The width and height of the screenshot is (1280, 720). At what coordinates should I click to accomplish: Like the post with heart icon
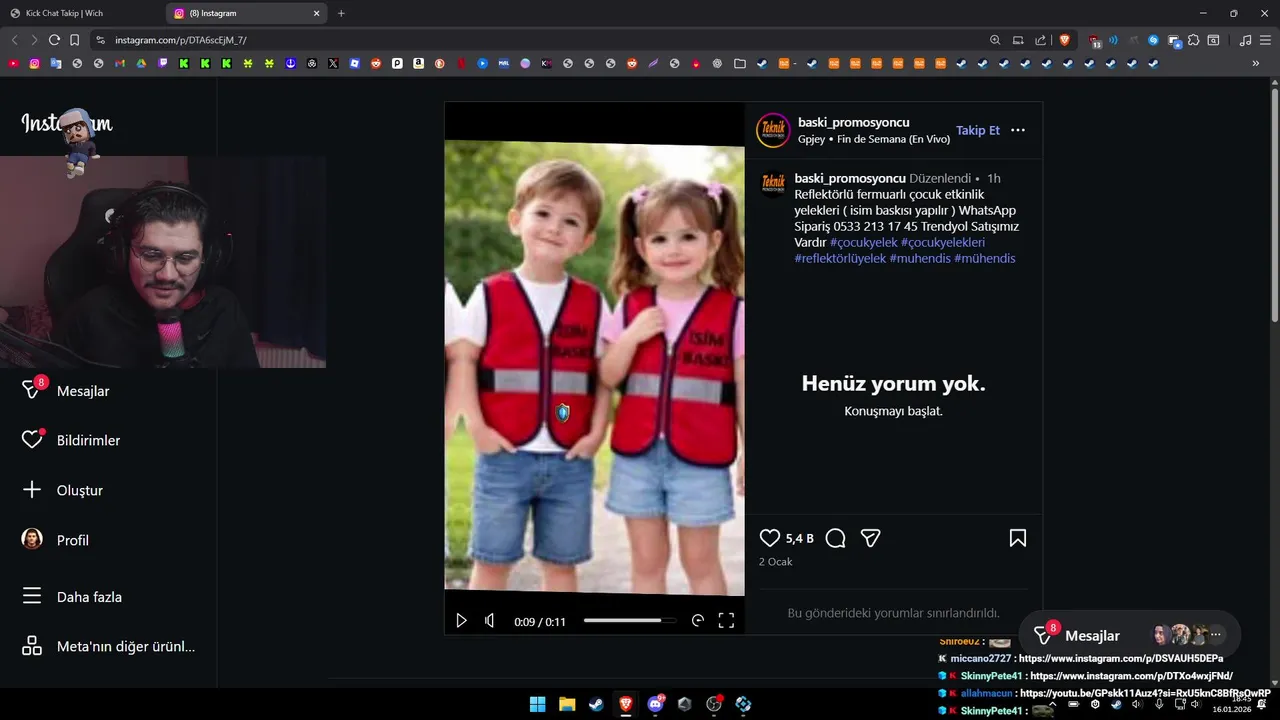pyautogui.click(x=770, y=538)
